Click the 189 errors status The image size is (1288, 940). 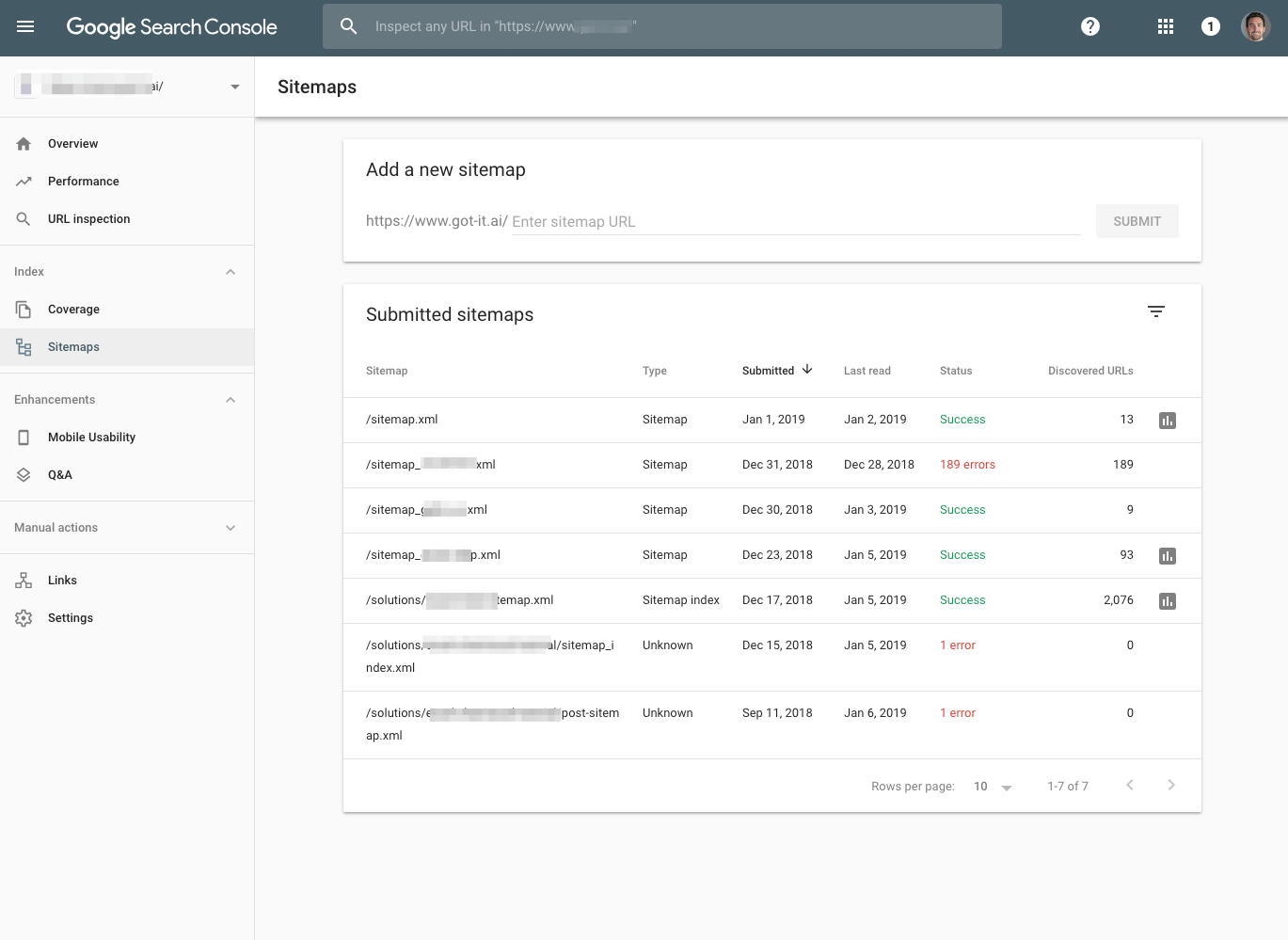tap(967, 465)
